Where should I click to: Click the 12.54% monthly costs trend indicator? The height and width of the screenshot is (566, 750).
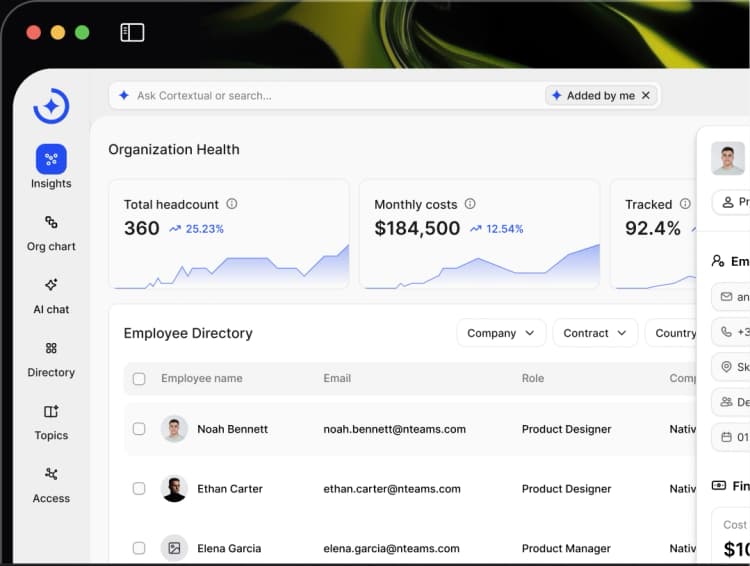click(x=496, y=229)
